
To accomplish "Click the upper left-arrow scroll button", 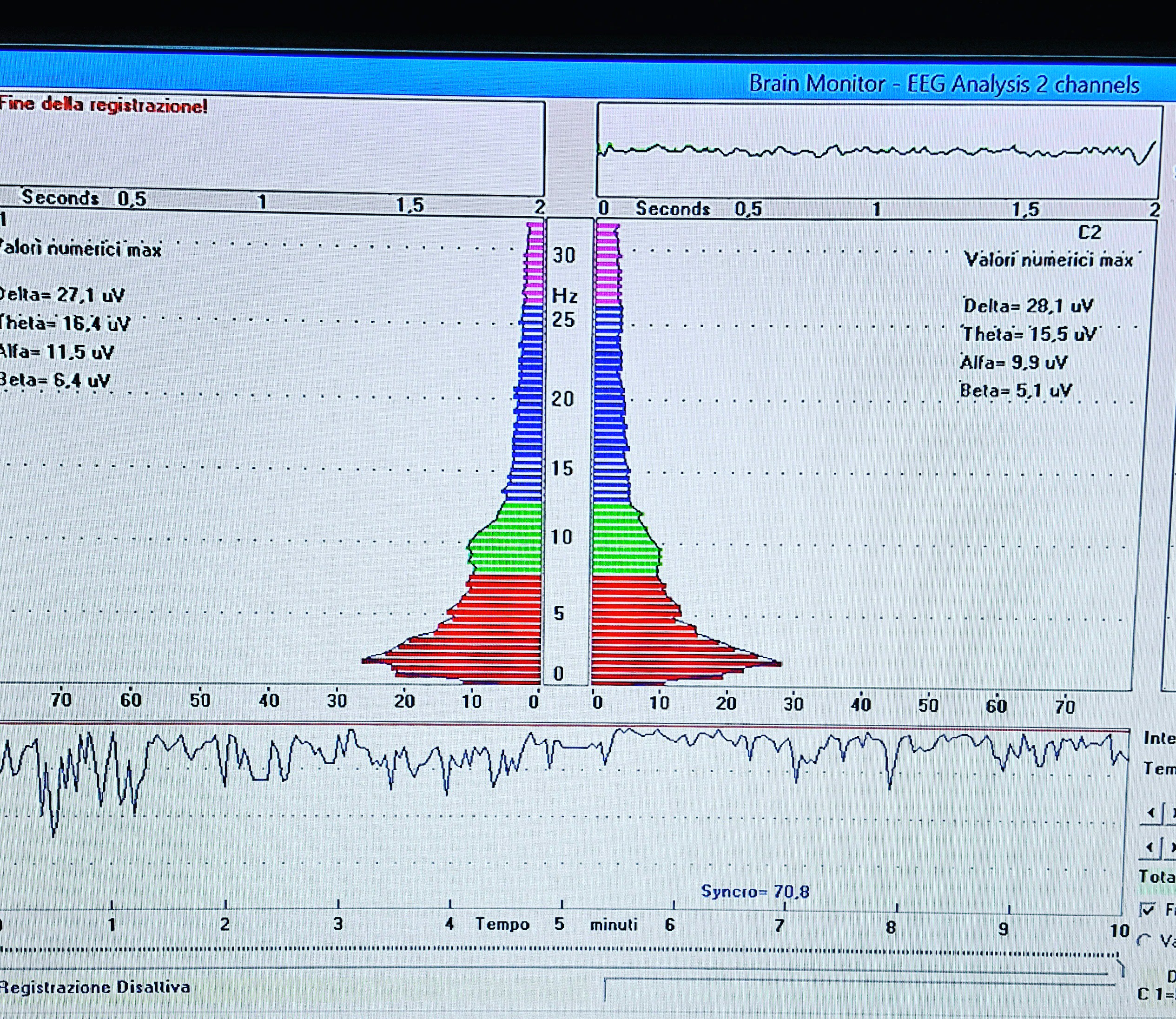I will coord(1151,813).
